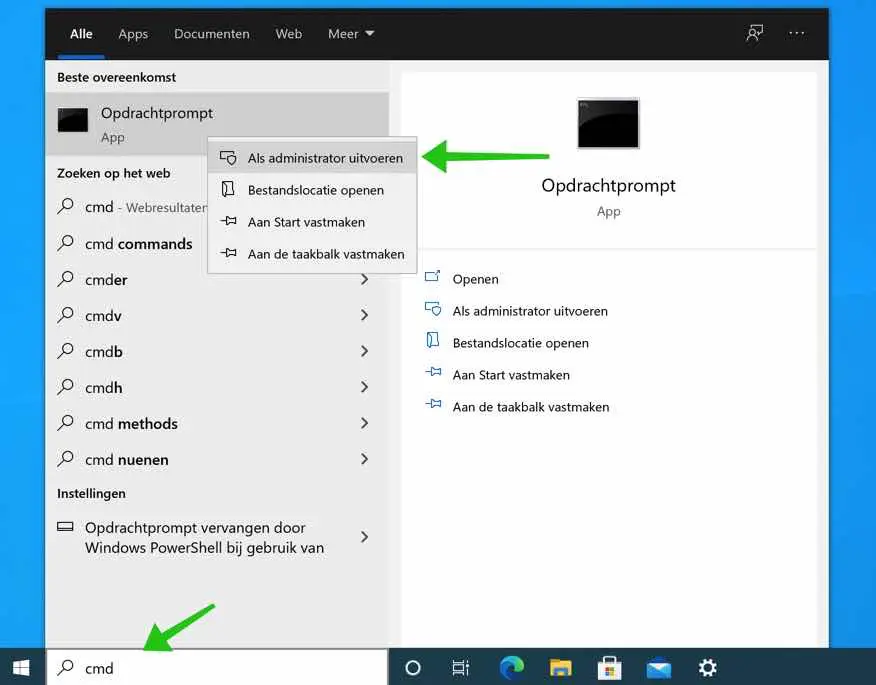
Task: Select the 'cmdh' web suggestion text
Action: (103, 388)
